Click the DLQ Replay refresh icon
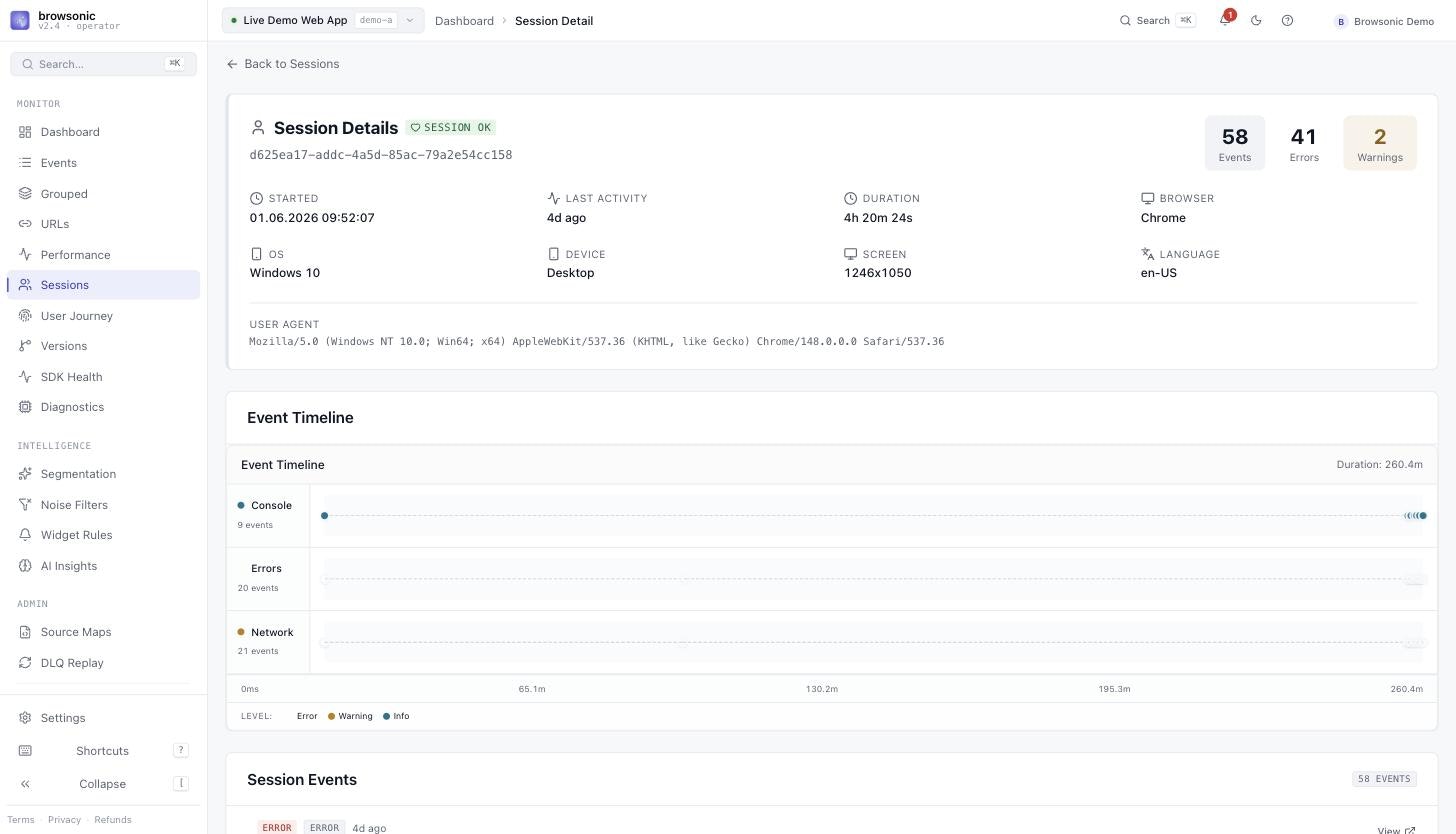 click(25, 663)
